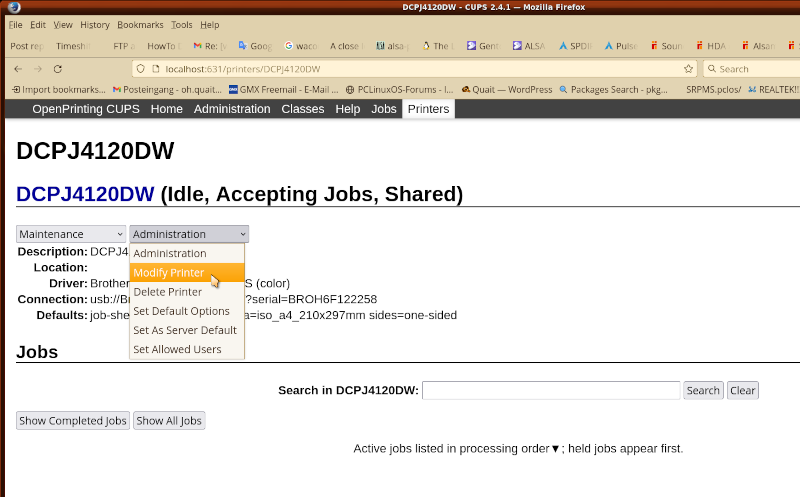
Task: Select Delete Printer option
Action: click(167, 292)
